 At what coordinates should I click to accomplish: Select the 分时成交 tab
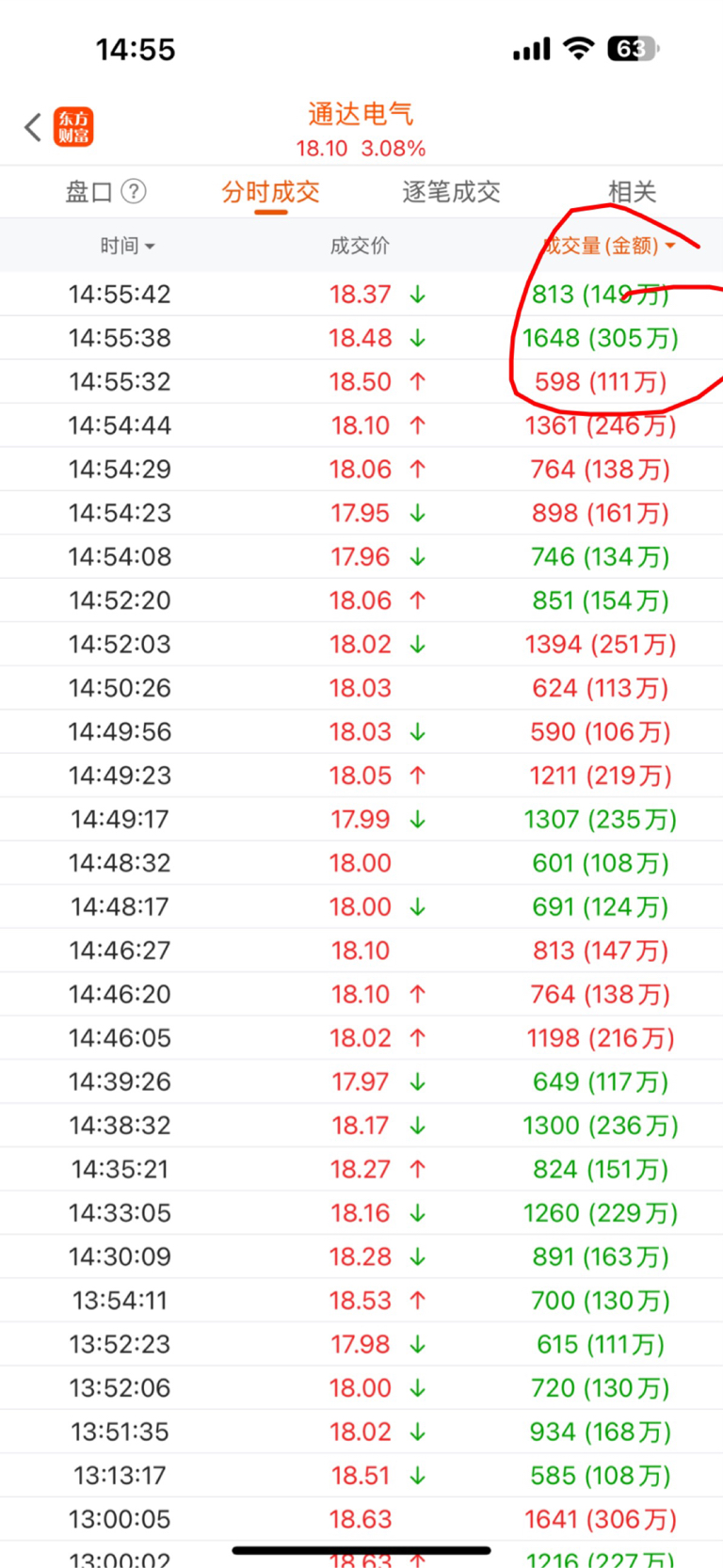[x=270, y=192]
